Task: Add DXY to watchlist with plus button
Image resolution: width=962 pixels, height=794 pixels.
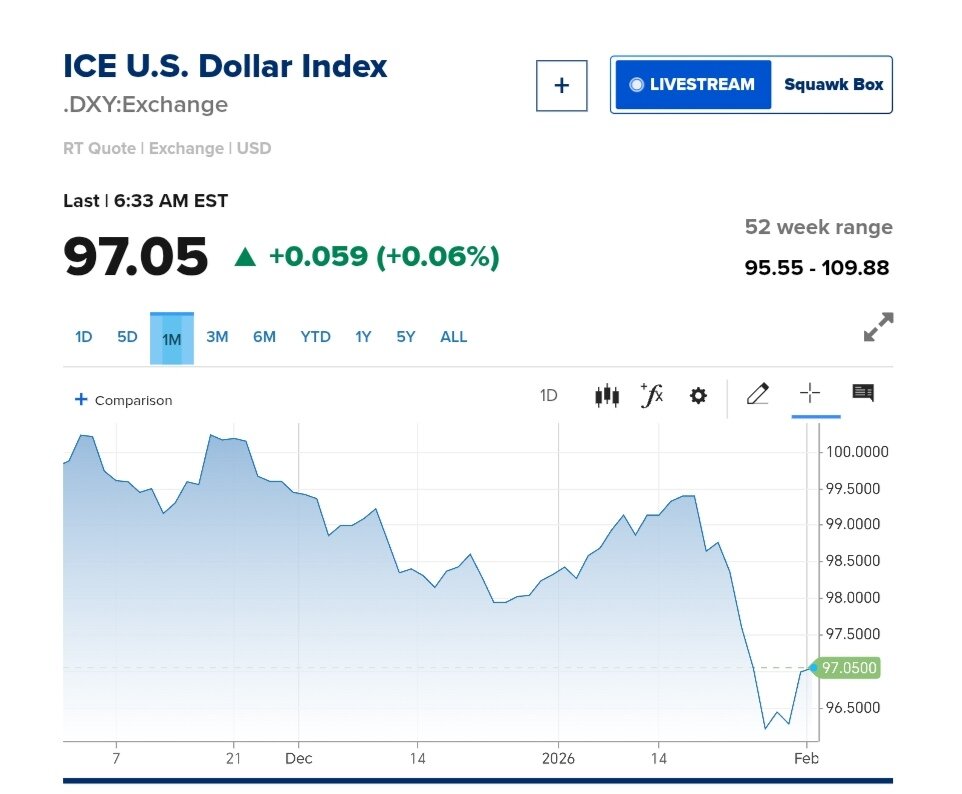Action: point(561,86)
